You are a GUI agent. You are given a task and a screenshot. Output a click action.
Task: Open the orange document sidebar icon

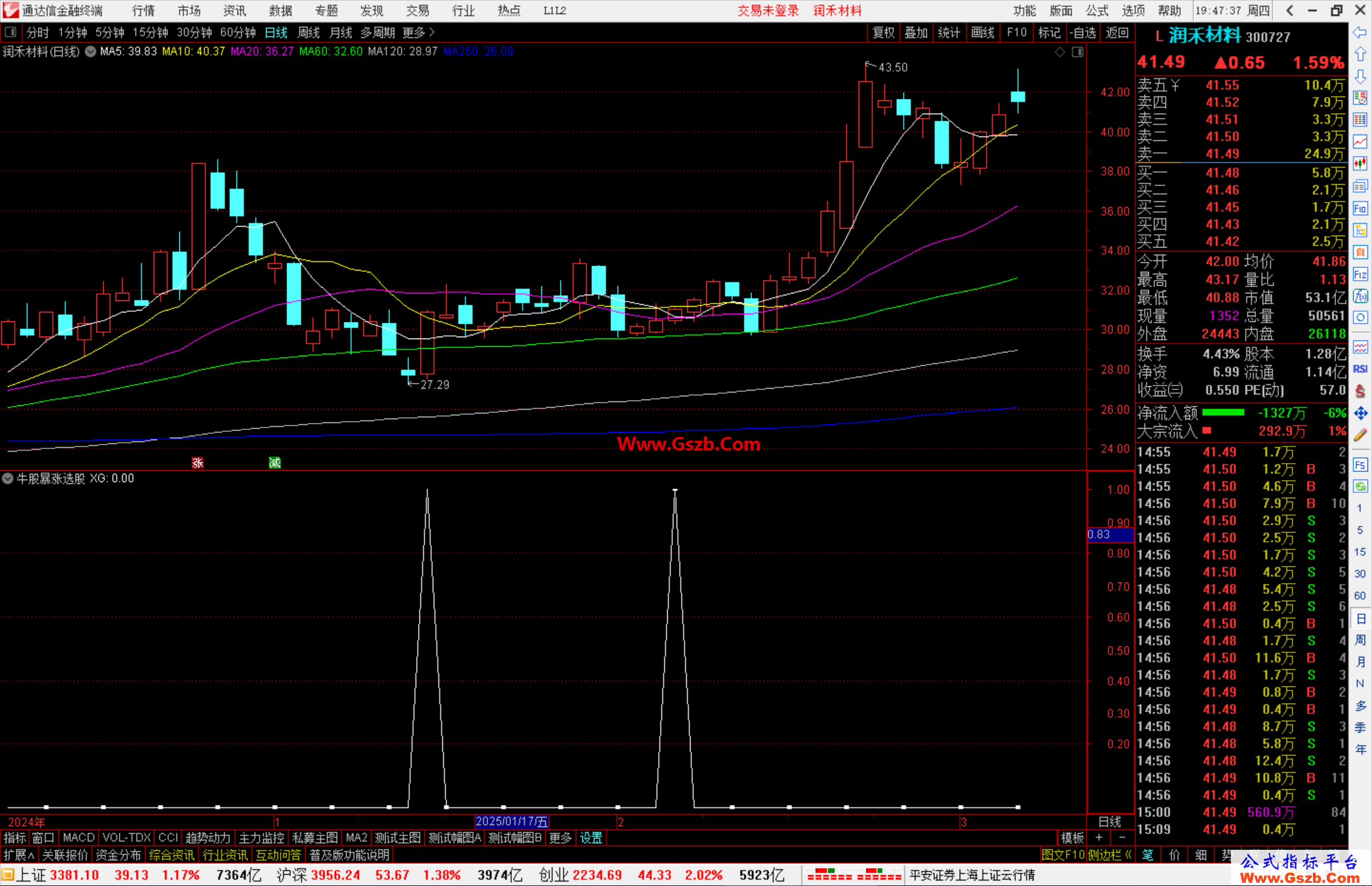(x=1360, y=252)
